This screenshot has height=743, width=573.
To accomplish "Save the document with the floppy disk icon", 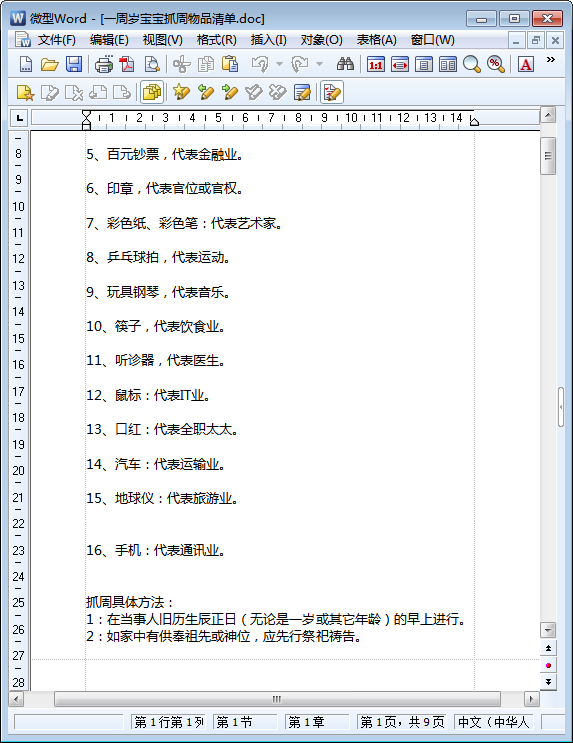I will click(x=73, y=64).
